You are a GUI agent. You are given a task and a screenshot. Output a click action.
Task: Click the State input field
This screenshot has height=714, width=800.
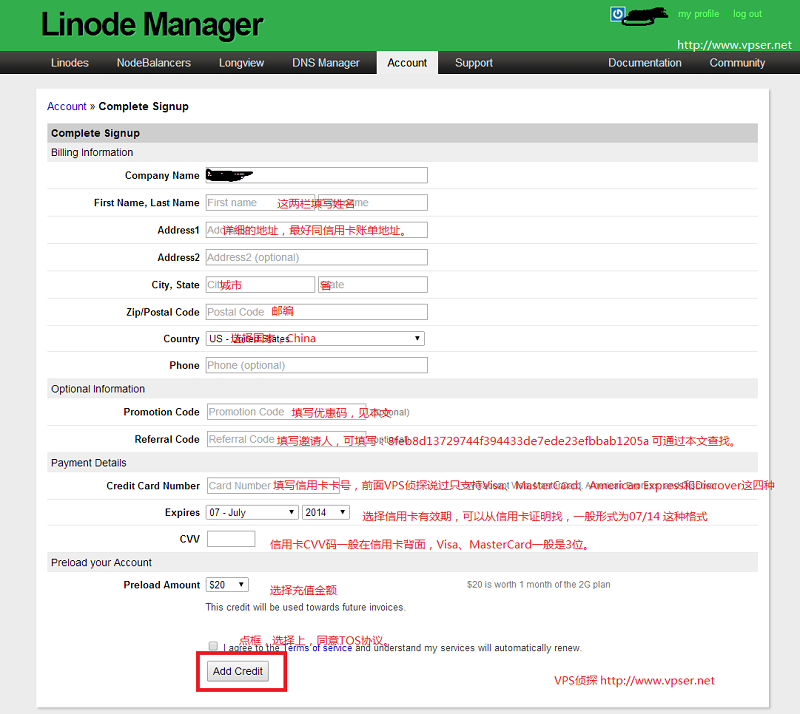tap(373, 284)
